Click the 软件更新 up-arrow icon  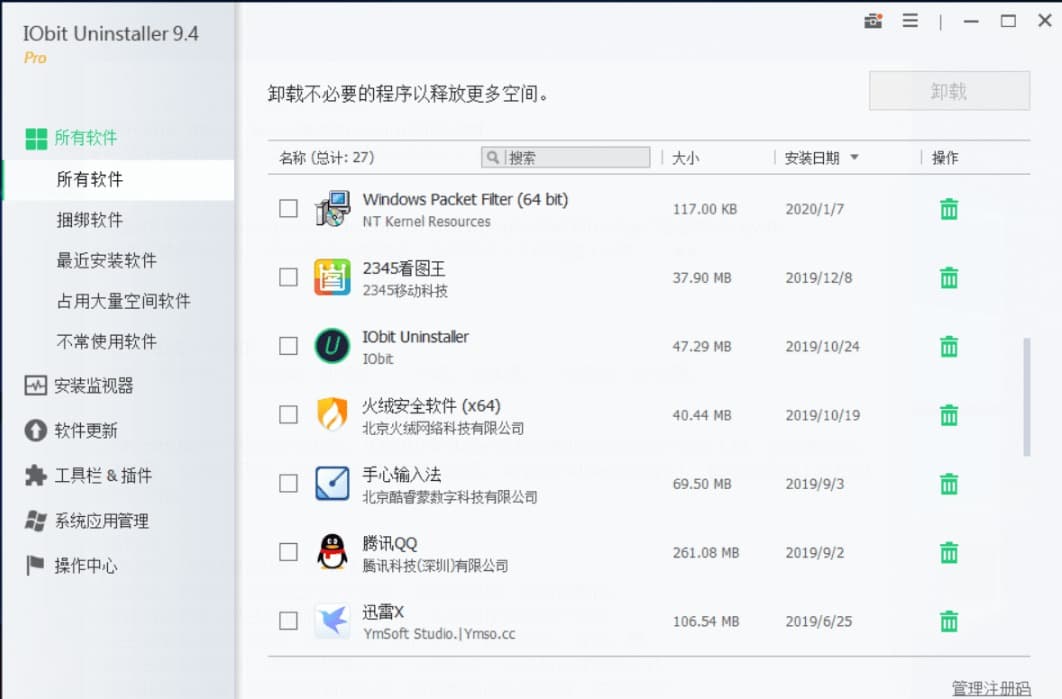click(35, 430)
